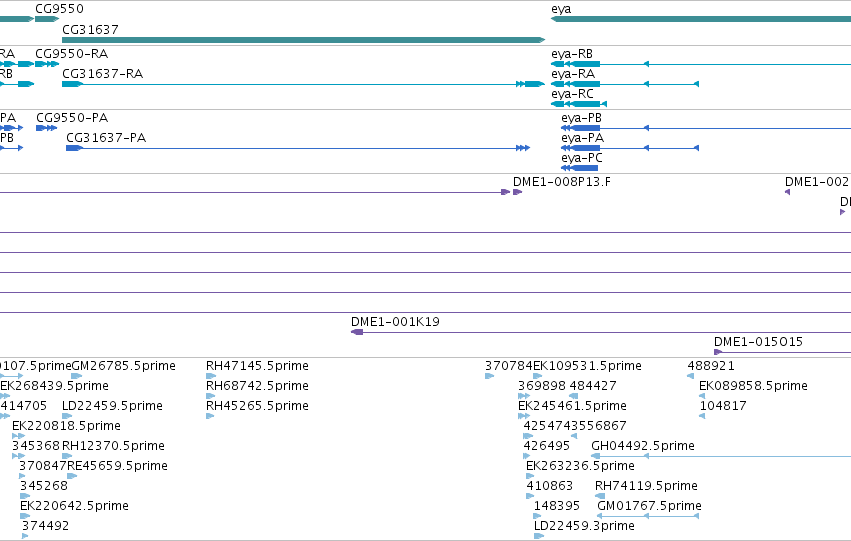The image size is (851, 541).
Task: Open the GM01767.5prime EST label
Action: pos(649,506)
